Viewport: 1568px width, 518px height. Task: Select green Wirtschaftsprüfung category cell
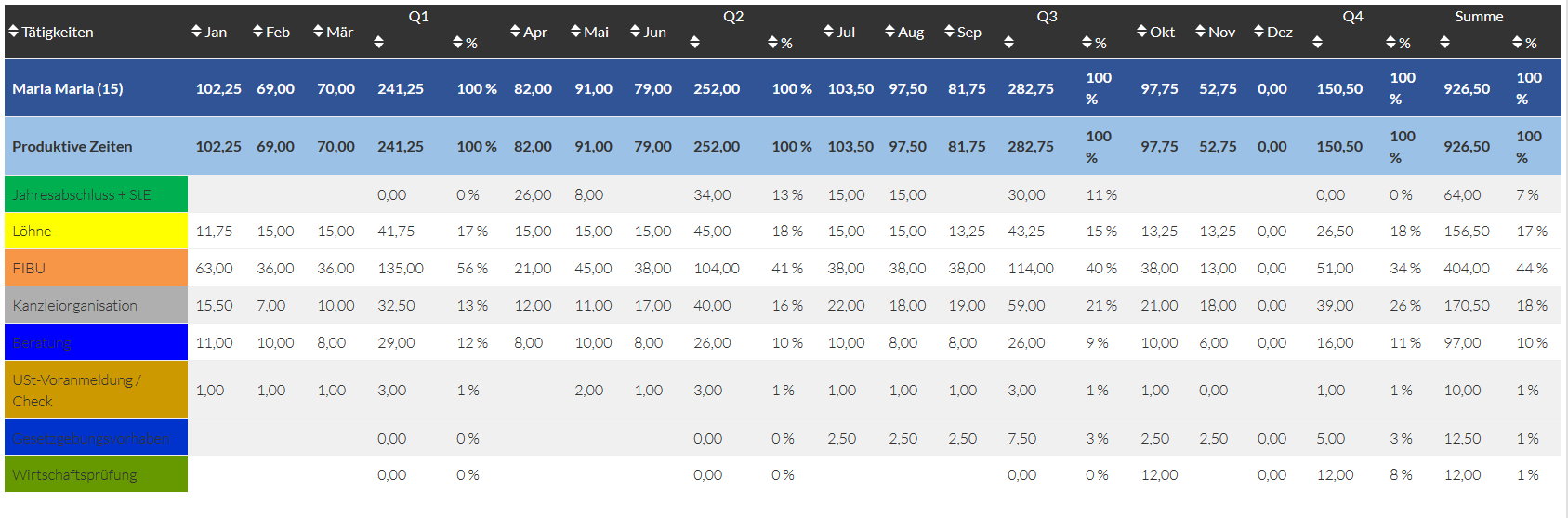[96, 474]
